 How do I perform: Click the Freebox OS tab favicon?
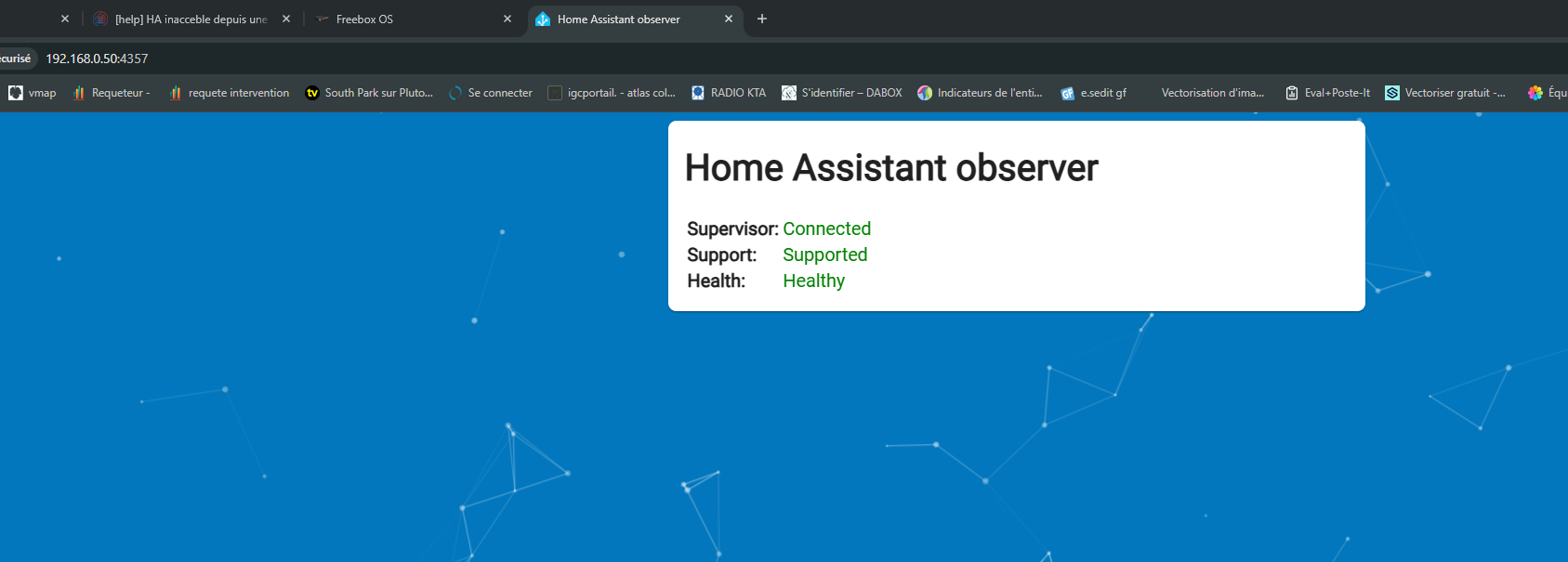coord(323,19)
